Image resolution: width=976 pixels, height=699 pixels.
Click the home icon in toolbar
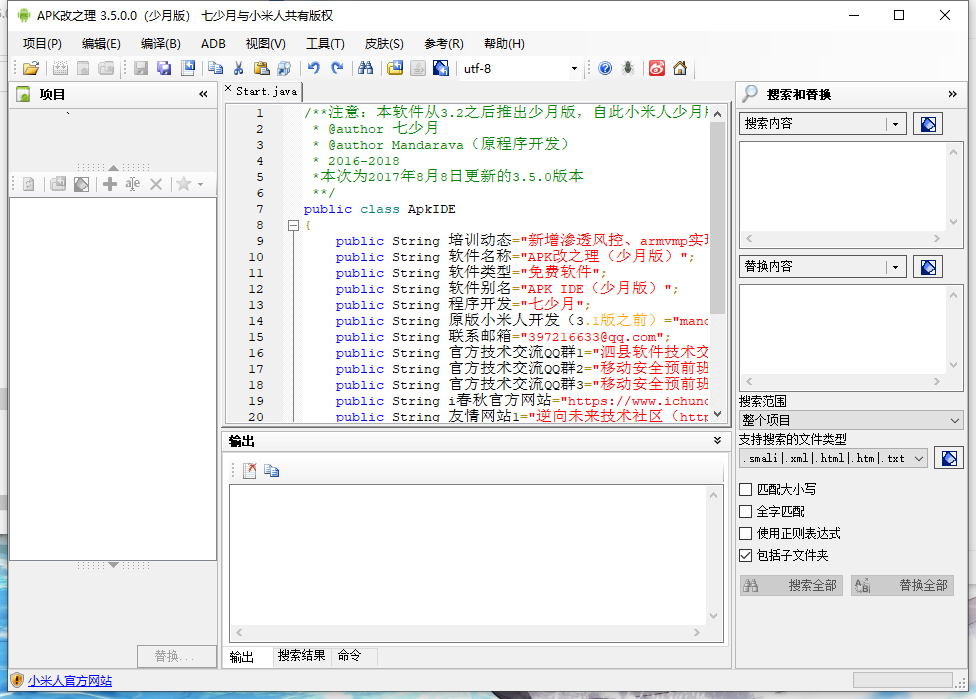coord(680,68)
